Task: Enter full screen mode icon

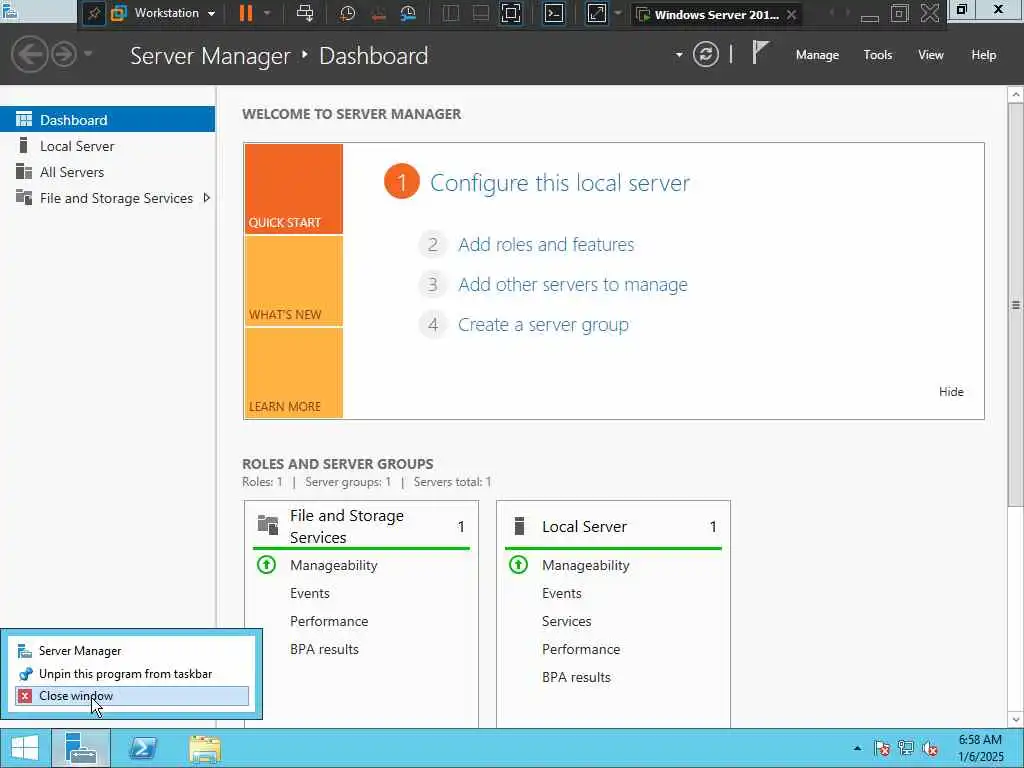Action: [511, 13]
